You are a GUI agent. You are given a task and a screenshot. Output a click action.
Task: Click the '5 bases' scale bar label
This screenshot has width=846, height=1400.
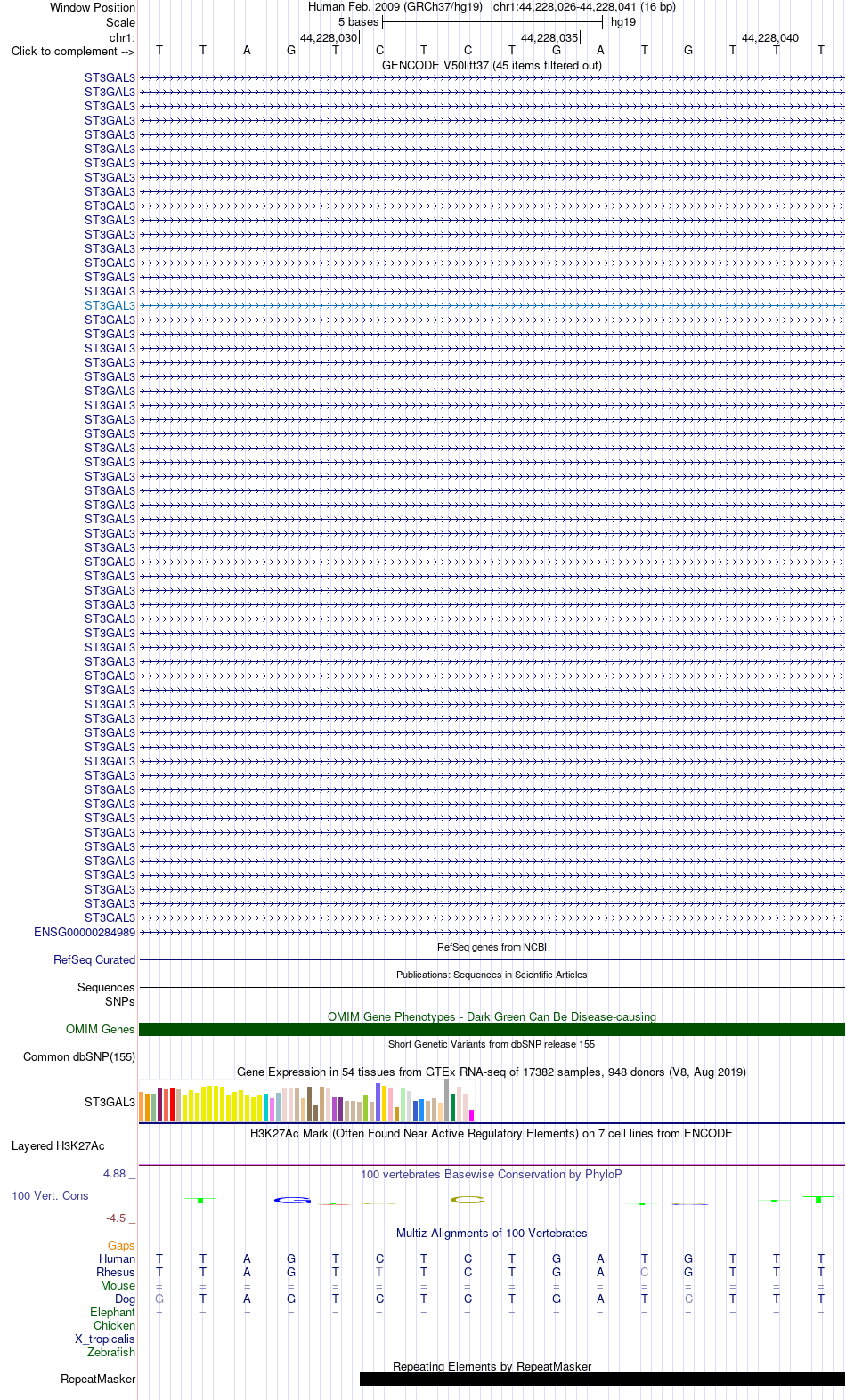pyautogui.click(x=358, y=22)
